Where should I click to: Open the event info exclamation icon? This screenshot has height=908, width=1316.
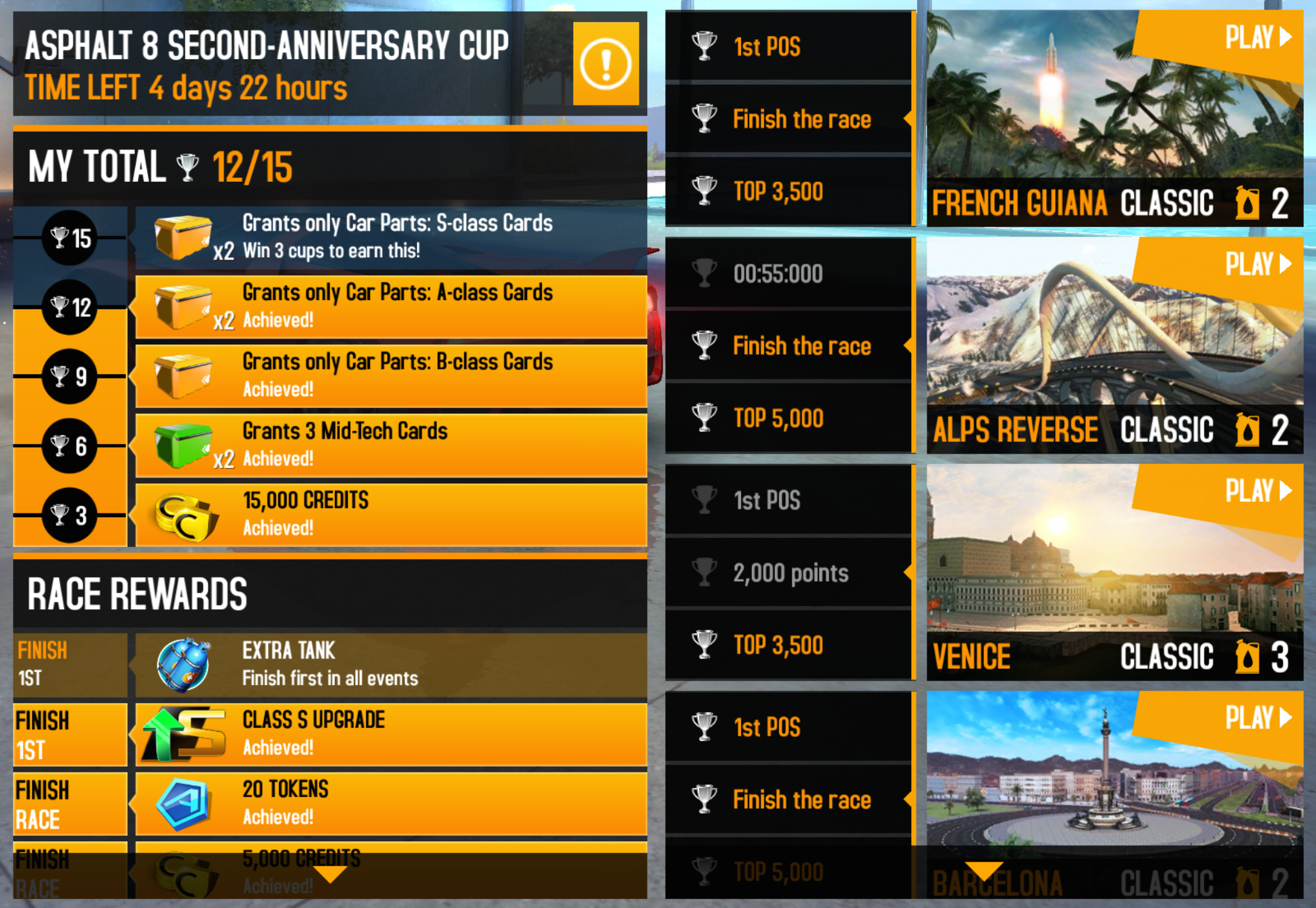tap(605, 64)
